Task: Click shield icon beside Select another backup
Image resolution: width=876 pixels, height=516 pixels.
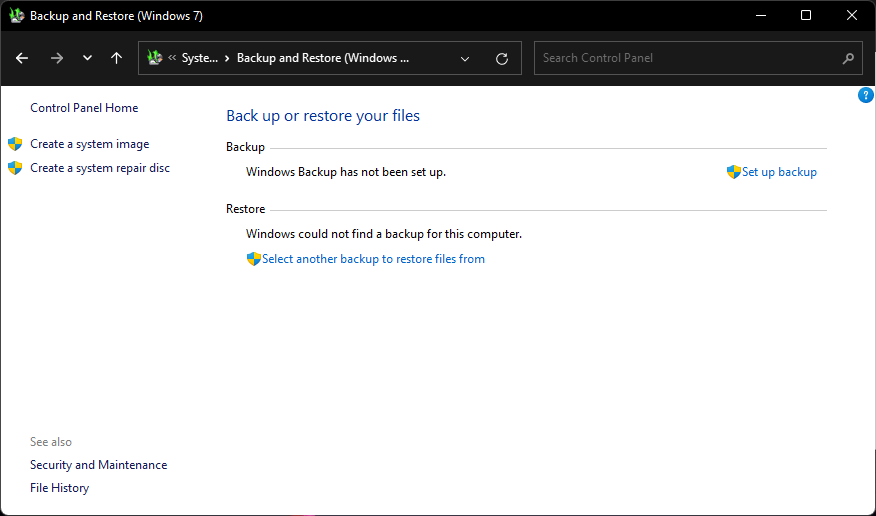Action: pyautogui.click(x=254, y=259)
